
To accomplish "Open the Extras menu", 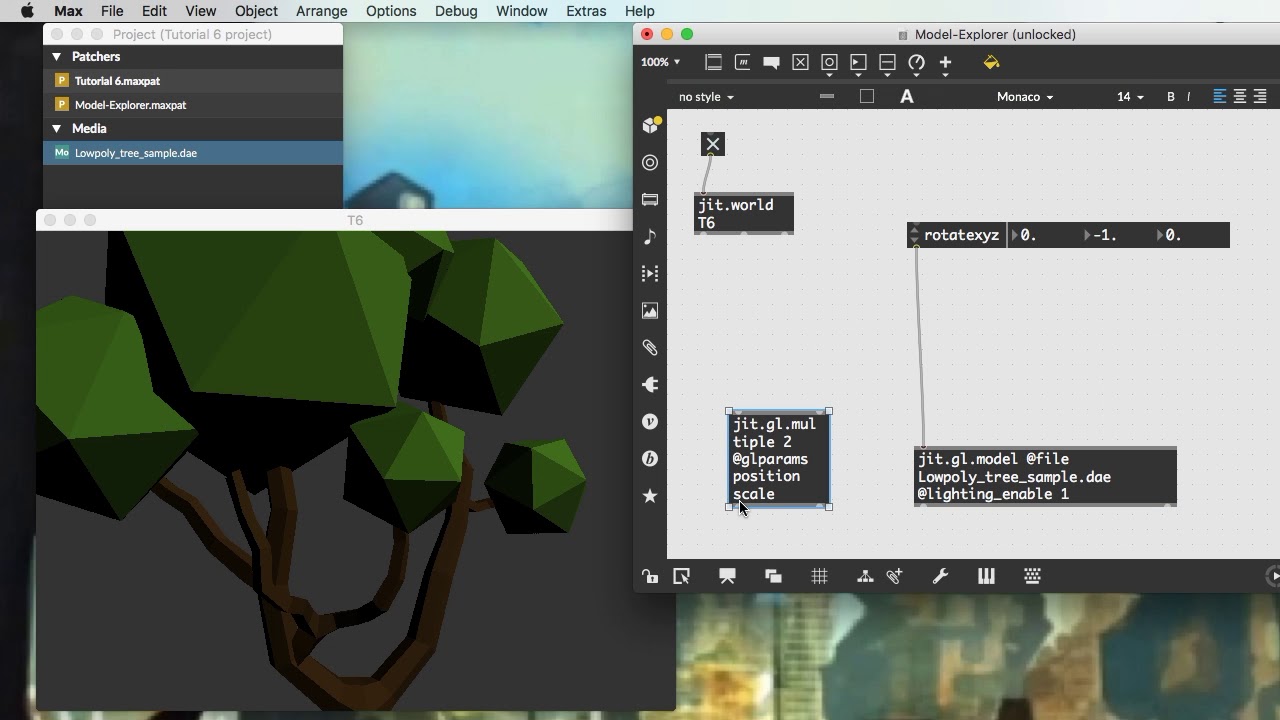I will pyautogui.click(x=586, y=11).
